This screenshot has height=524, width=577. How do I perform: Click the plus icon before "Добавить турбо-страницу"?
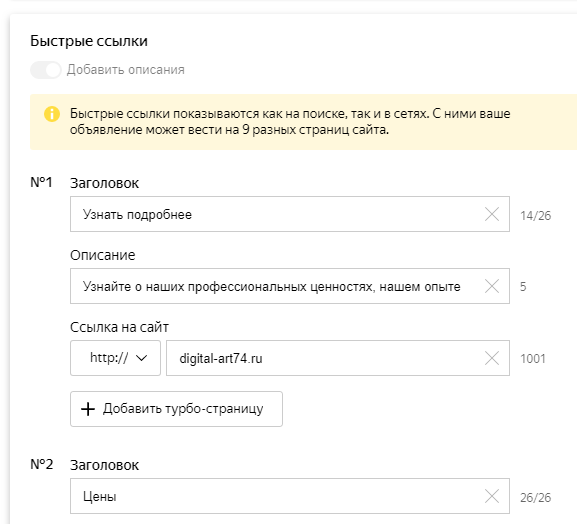88,409
